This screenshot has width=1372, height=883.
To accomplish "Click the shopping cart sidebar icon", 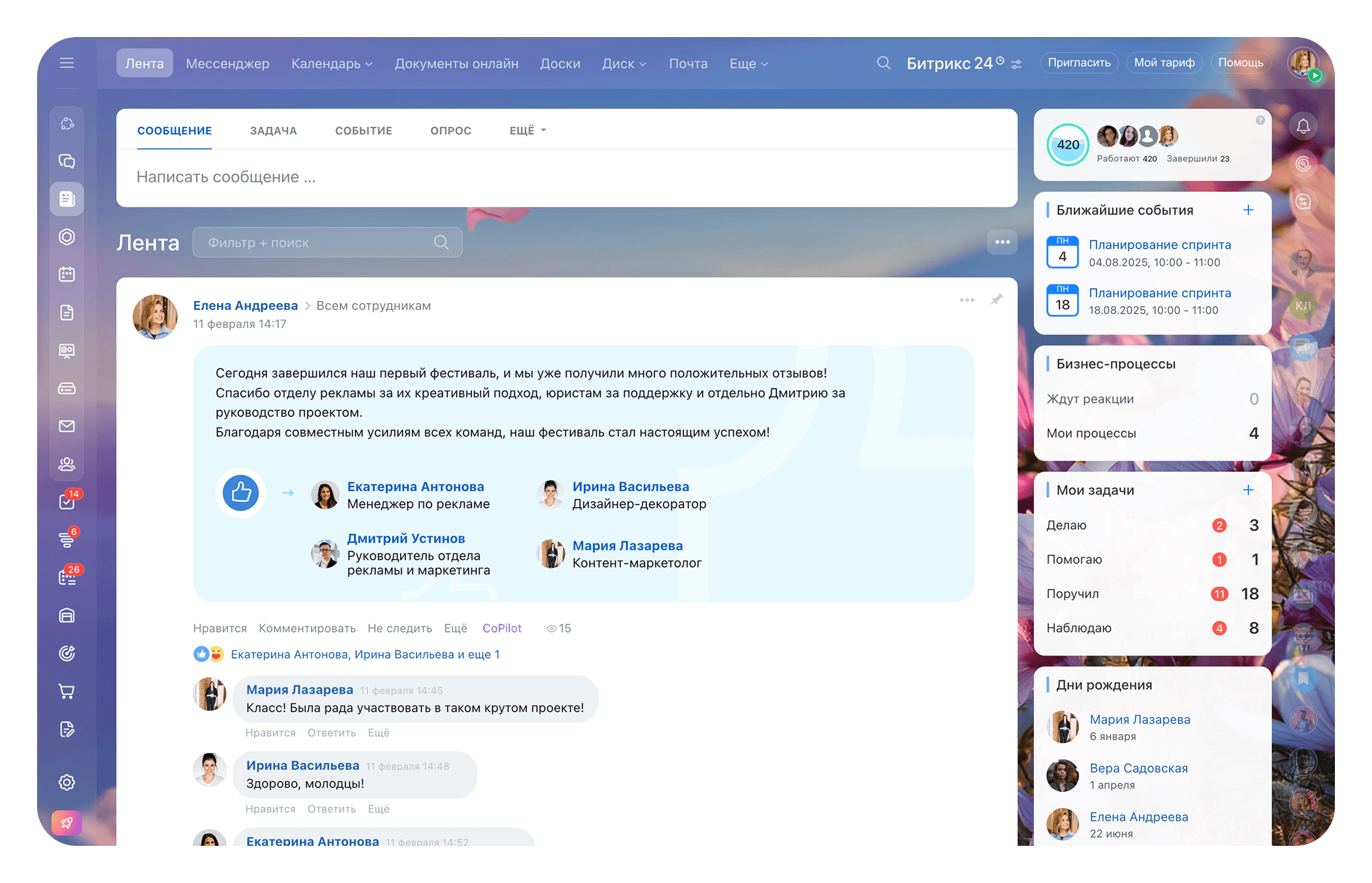I will pos(67,691).
